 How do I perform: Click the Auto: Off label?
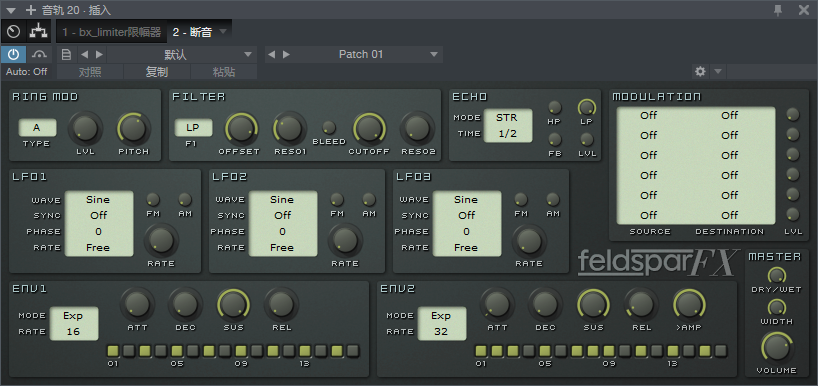point(26,72)
